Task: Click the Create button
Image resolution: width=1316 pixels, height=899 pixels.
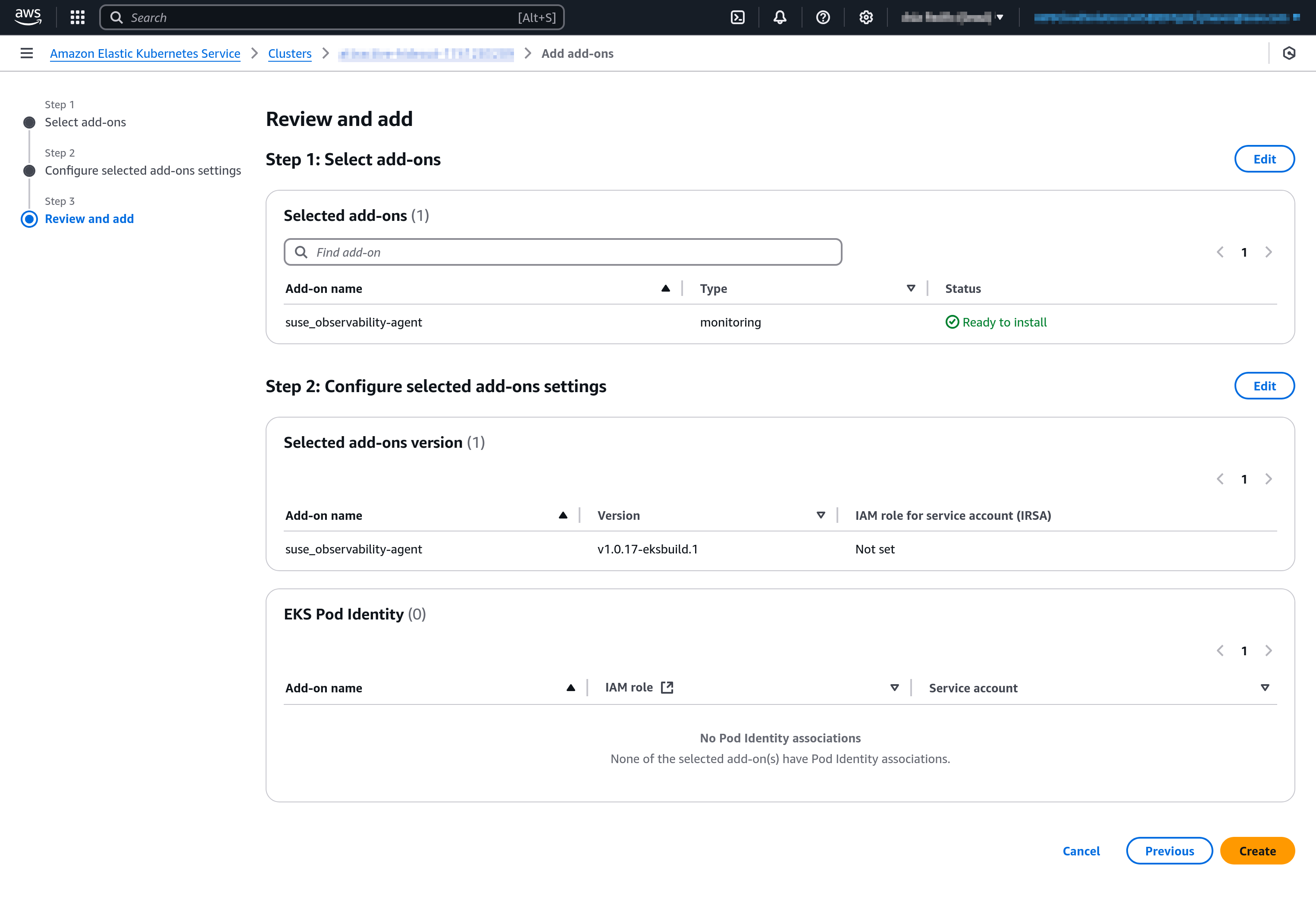Action: pyautogui.click(x=1257, y=850)
